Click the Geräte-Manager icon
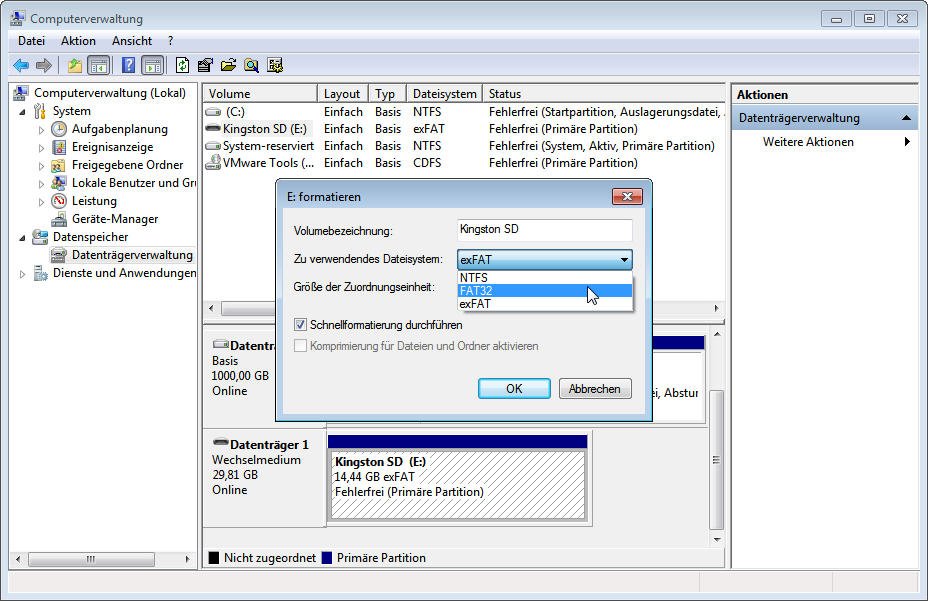The image size is (928, 601). point(59,219)
